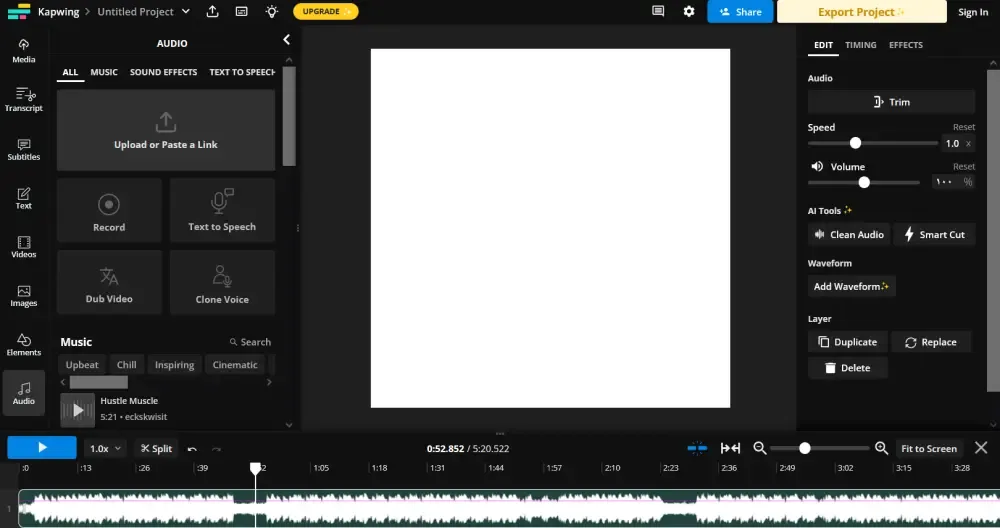The width and height of the screenshot is (1000, 528).
Task: Open the Elements sidebar panel
Action: pos(24,344)
